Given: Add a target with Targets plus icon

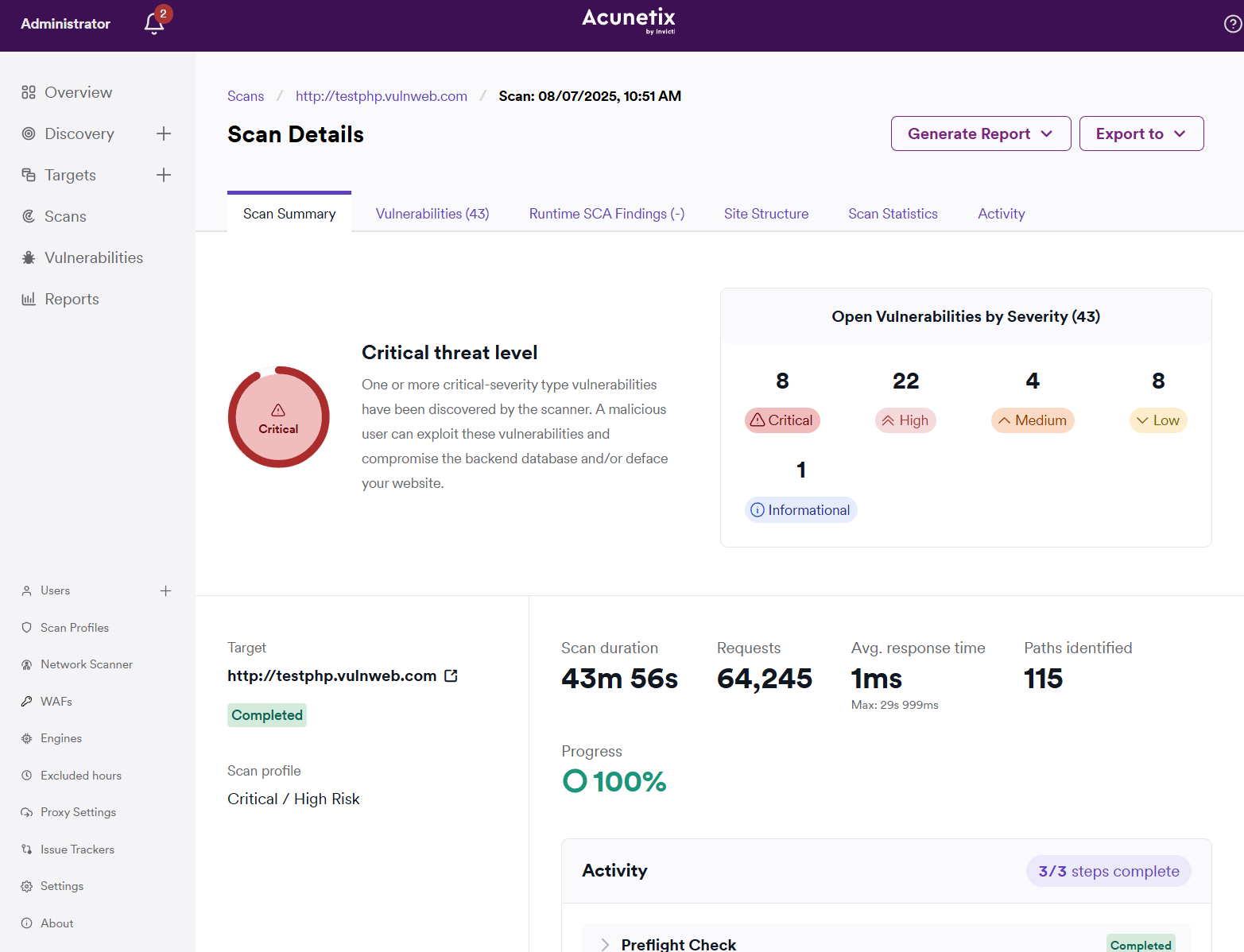Looking at the screenshot, I should click(x=164, y=175).
